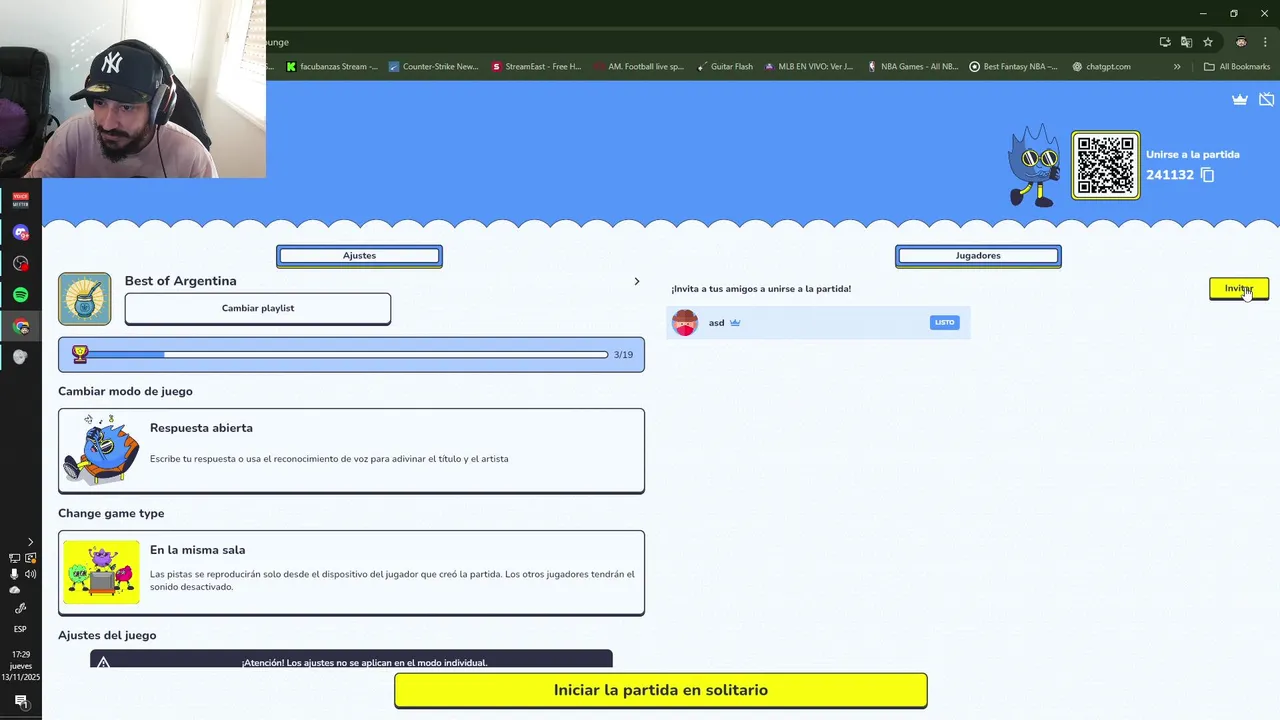Open the facubanzas Stream bookmark

(332, 67)
